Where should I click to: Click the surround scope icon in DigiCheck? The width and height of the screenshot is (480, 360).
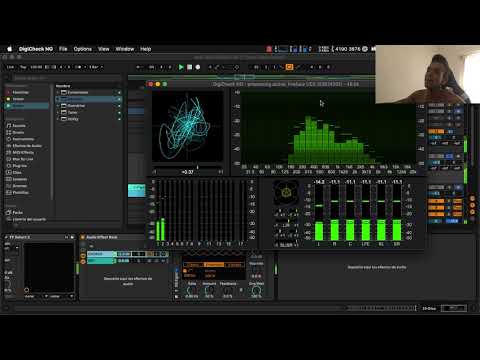coord(285,193)
